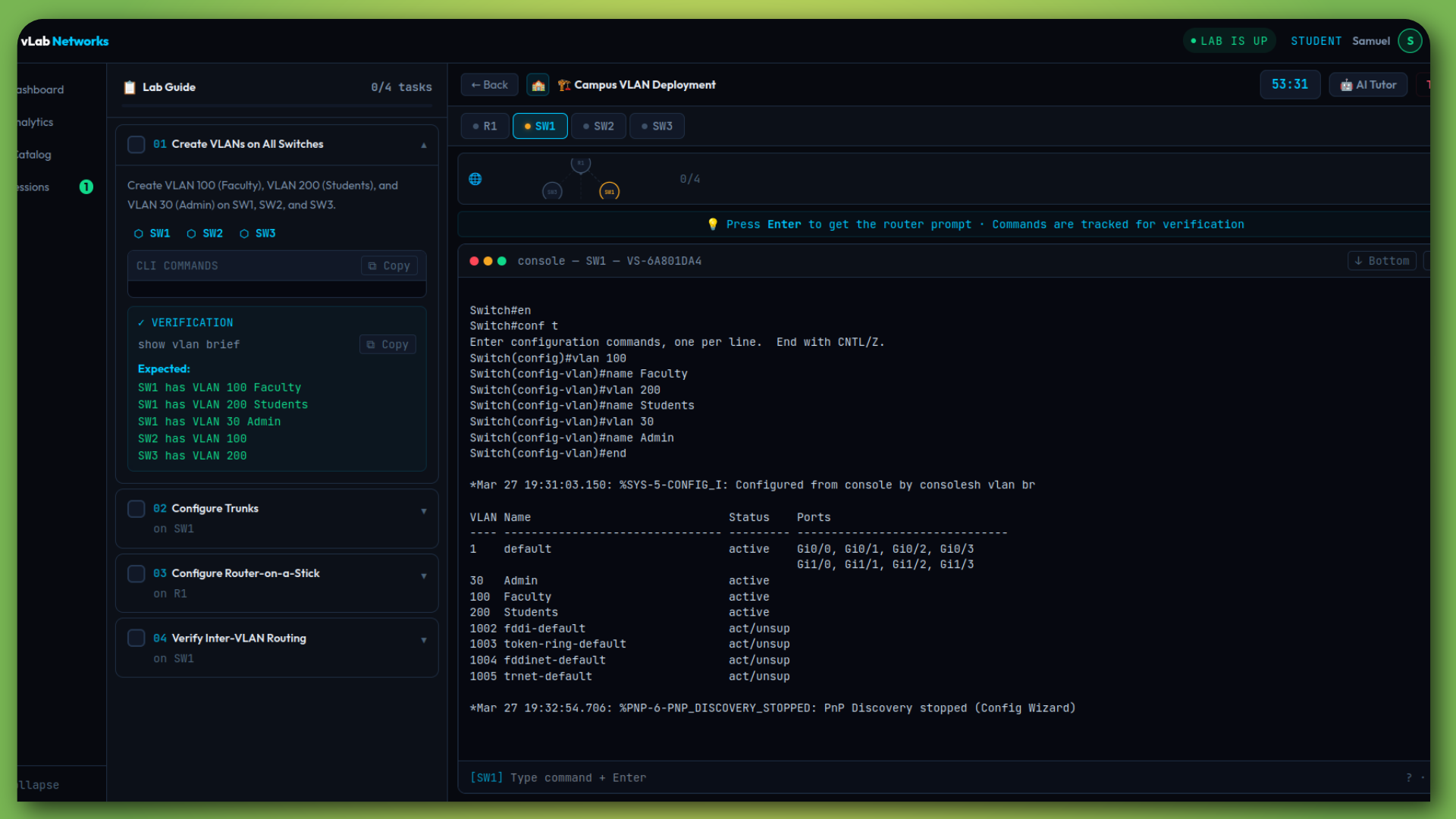Check the Verify Inter-VLAN Routing checkbox

click(136, 639)
